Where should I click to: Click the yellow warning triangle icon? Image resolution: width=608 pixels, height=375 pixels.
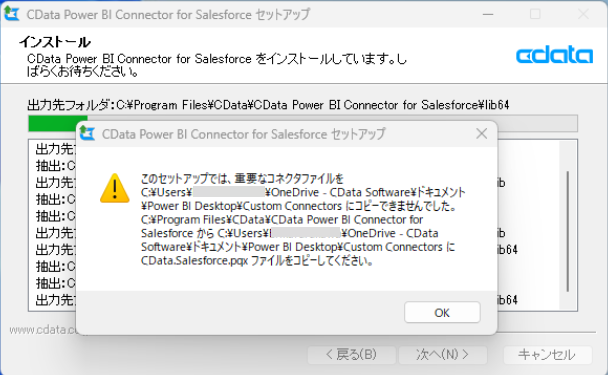(x=115, y=188)
